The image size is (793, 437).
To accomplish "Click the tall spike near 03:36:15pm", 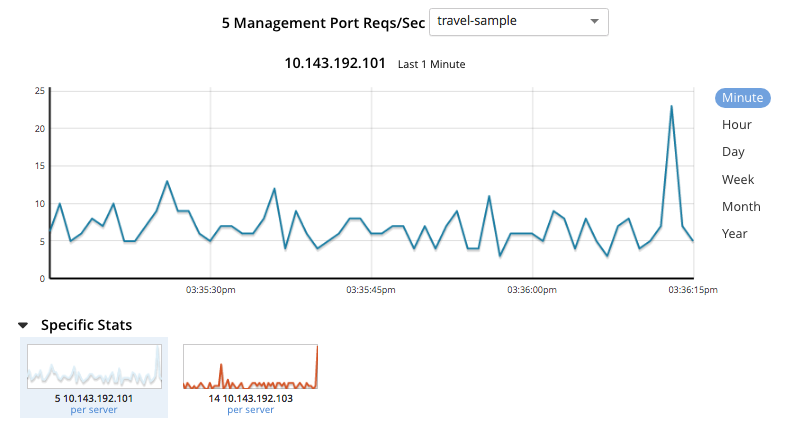I will coord(671,107).
